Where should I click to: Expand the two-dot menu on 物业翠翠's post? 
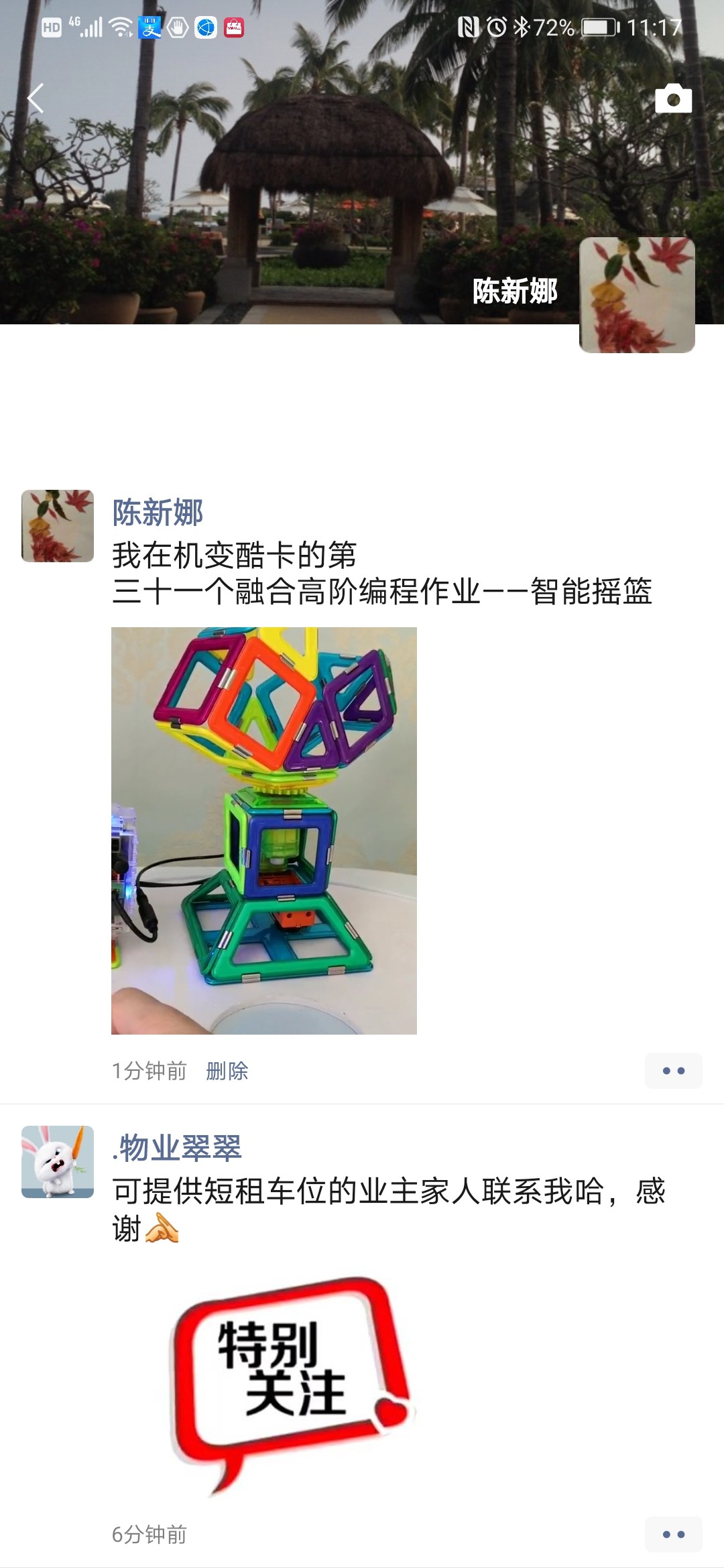click(x=674, y=1534)
